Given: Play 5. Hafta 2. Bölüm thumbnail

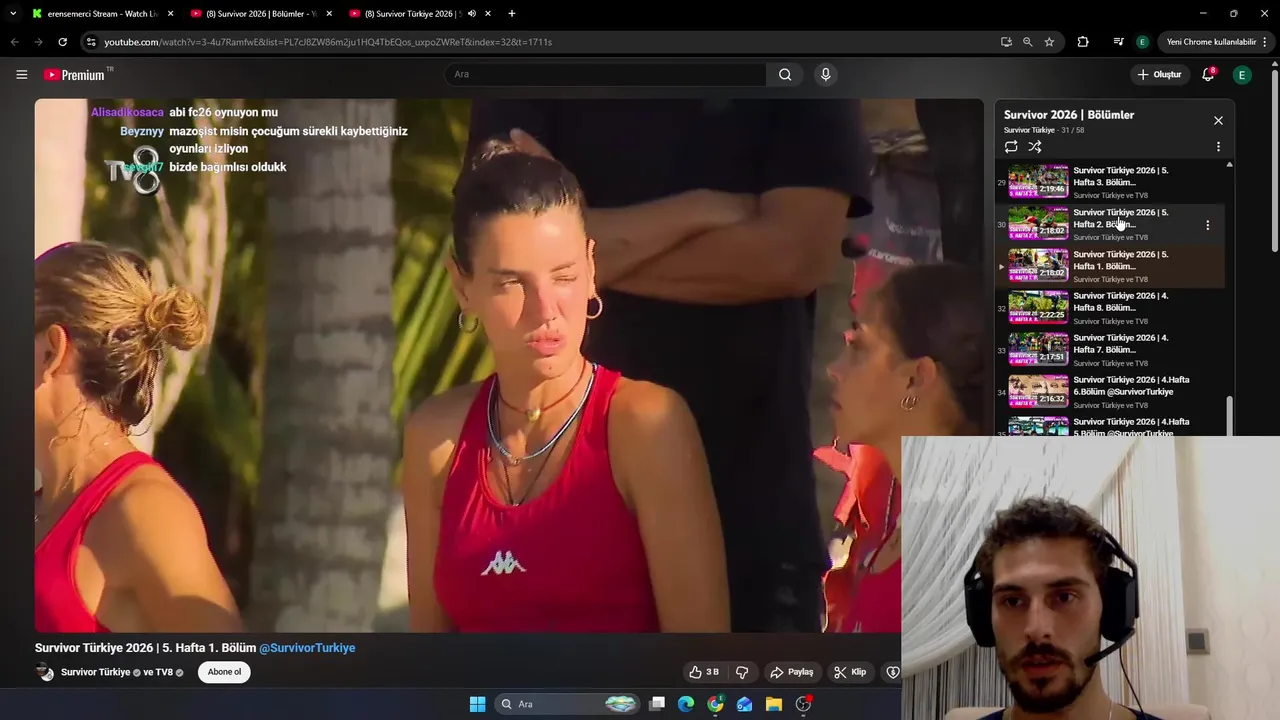Looking at the screenshot, I should (1038, 223).
